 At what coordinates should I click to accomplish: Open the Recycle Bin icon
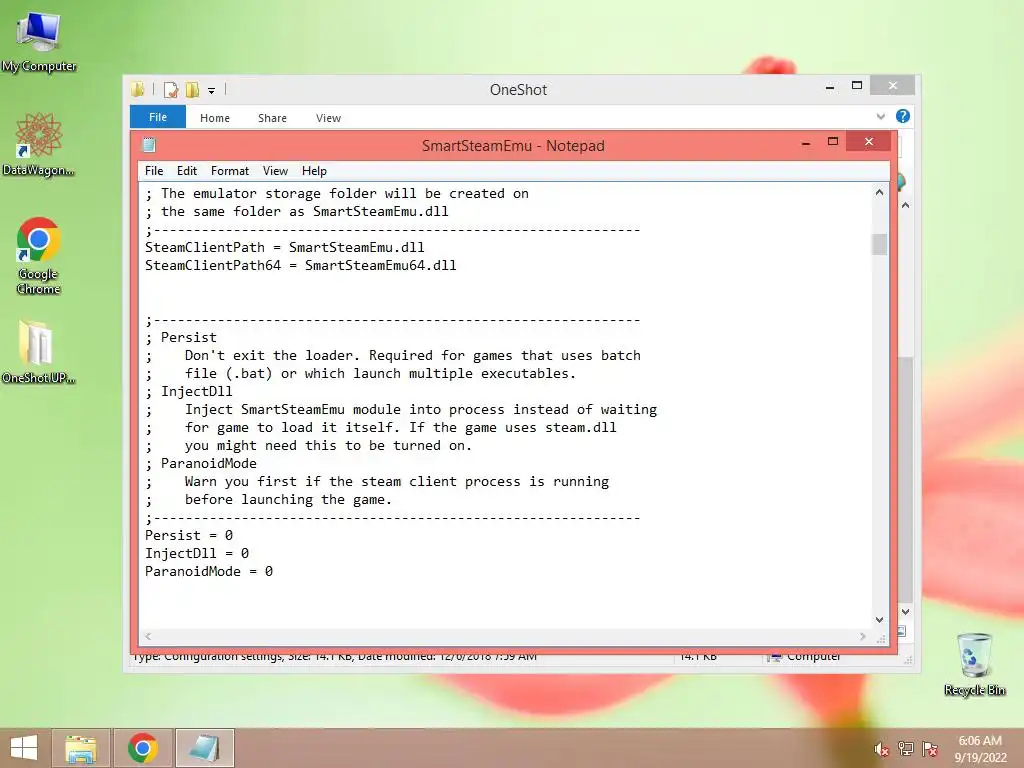click(974, 664)
